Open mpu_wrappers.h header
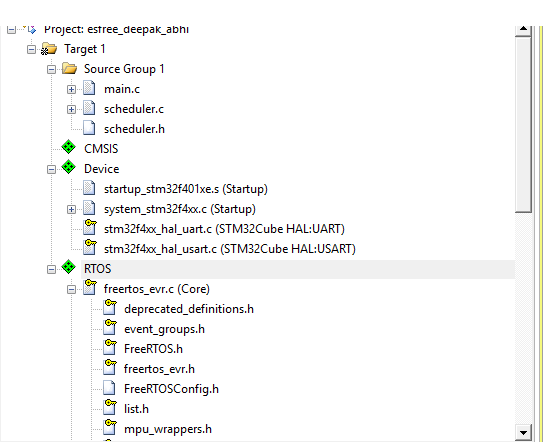This screenshot has width=543, height=442. pos(168,429)
